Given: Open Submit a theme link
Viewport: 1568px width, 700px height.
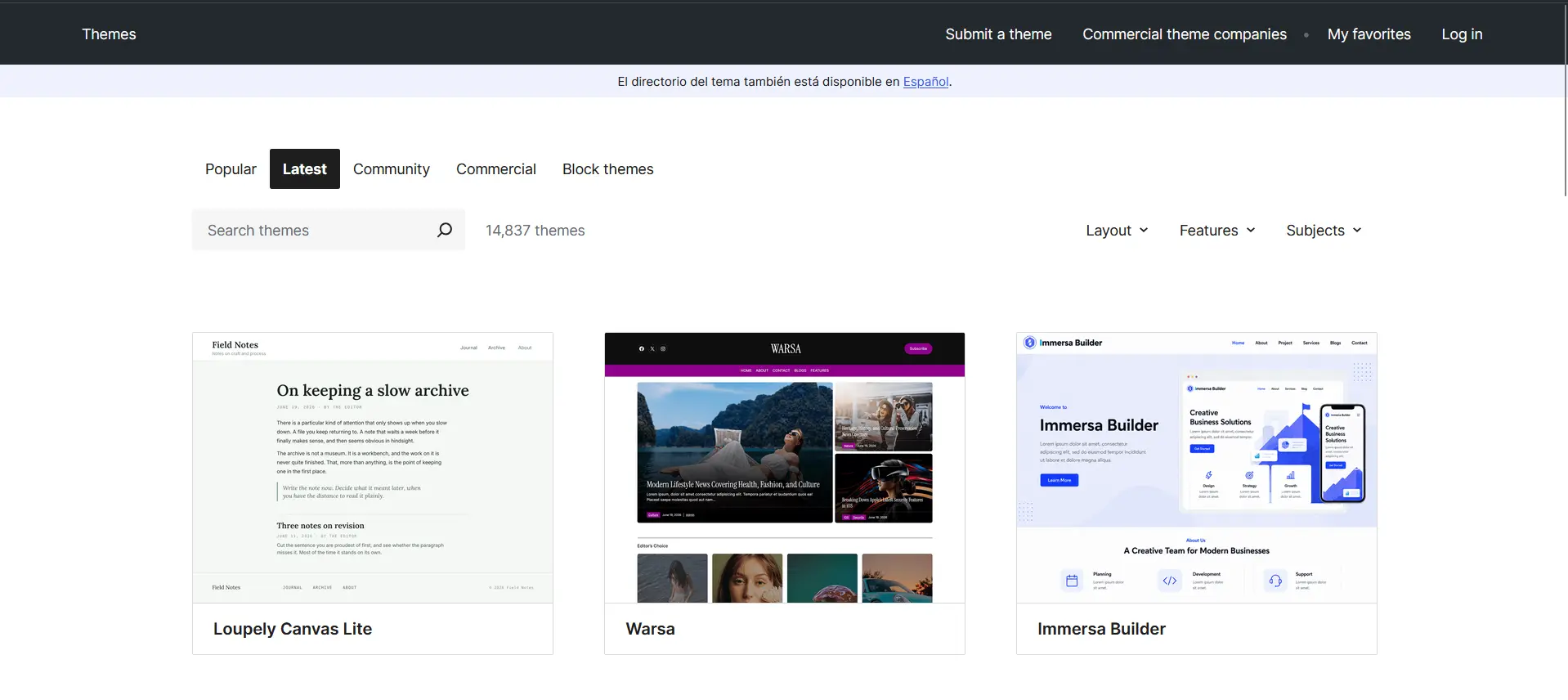Looking at the screenshot, I should coord(998,34).
